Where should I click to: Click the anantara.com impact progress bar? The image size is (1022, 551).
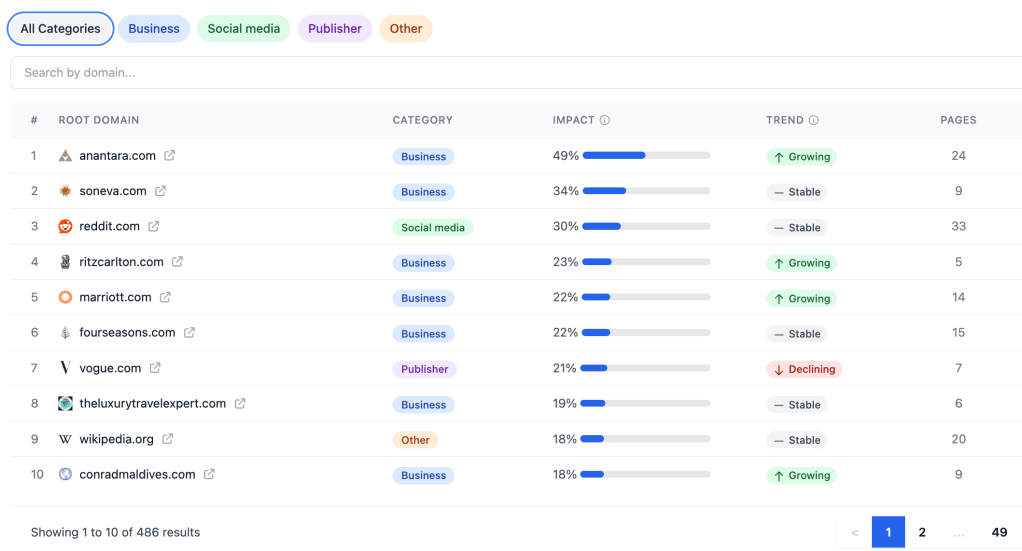646,156
